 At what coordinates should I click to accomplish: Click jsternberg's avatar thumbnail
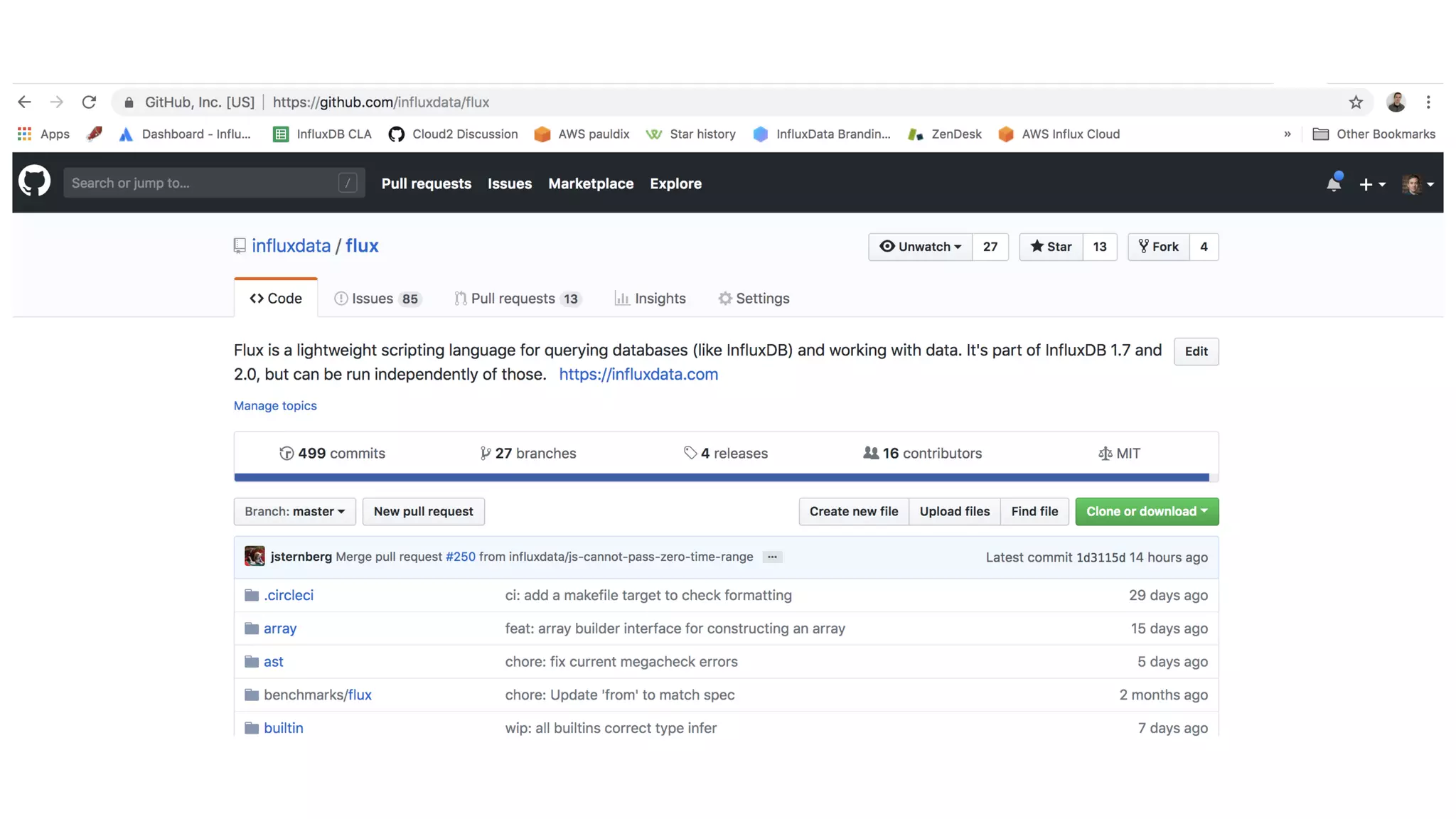pyautogui.click(x=255, y=557)
